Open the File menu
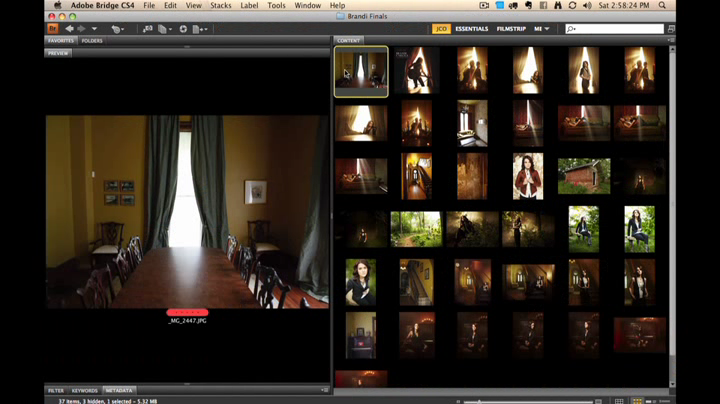The width and height of the screenshot is (720, 404). click(x=149, y=6)
